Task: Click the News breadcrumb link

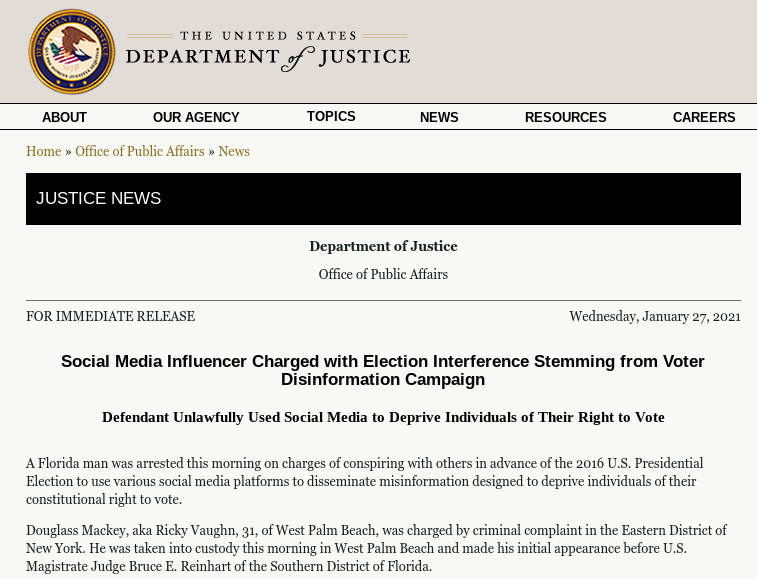Action: click(234, 151)
